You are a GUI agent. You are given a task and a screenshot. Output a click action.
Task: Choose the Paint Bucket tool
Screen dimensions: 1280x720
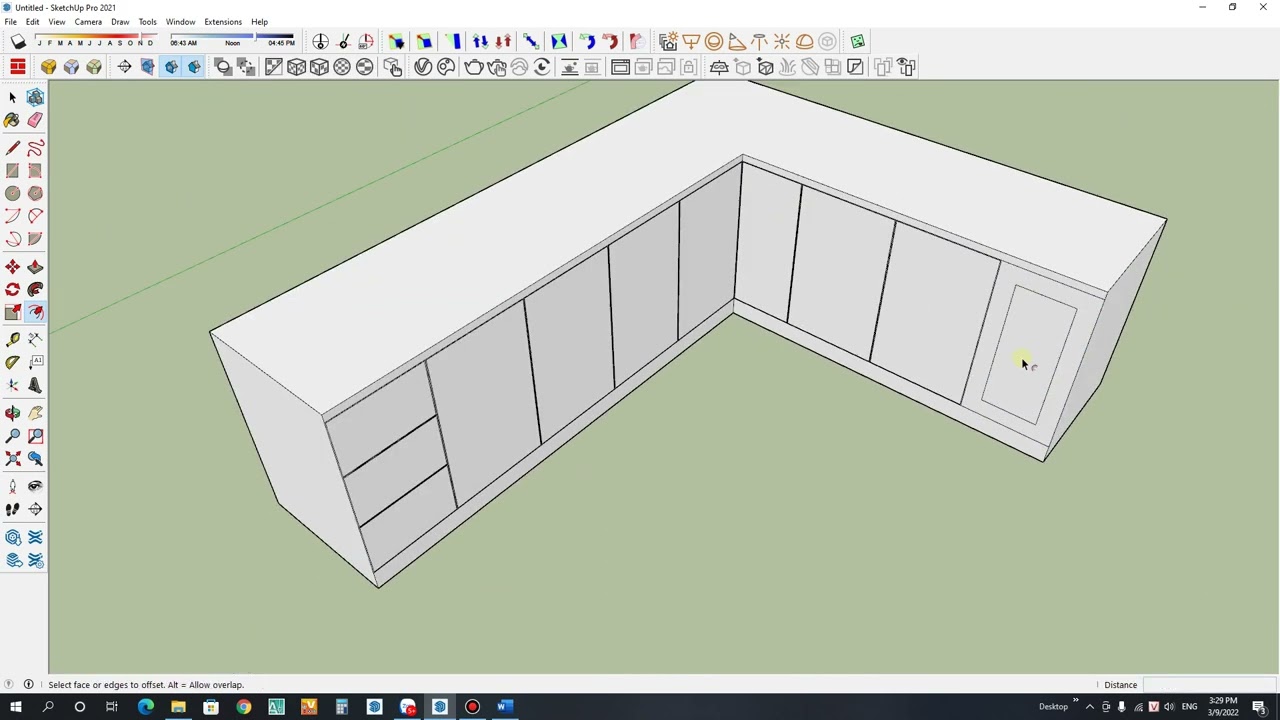[x=12, y=120]
